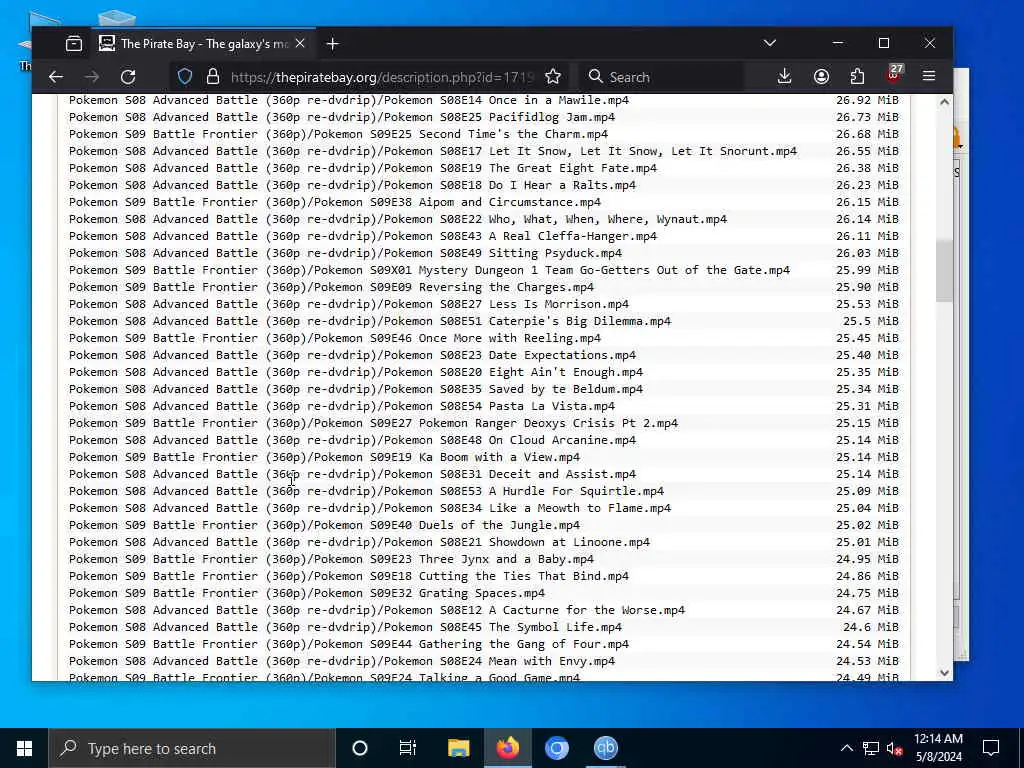Click the site padlock security icon
Screen dimensions: 1024x768
coord(213,77)
